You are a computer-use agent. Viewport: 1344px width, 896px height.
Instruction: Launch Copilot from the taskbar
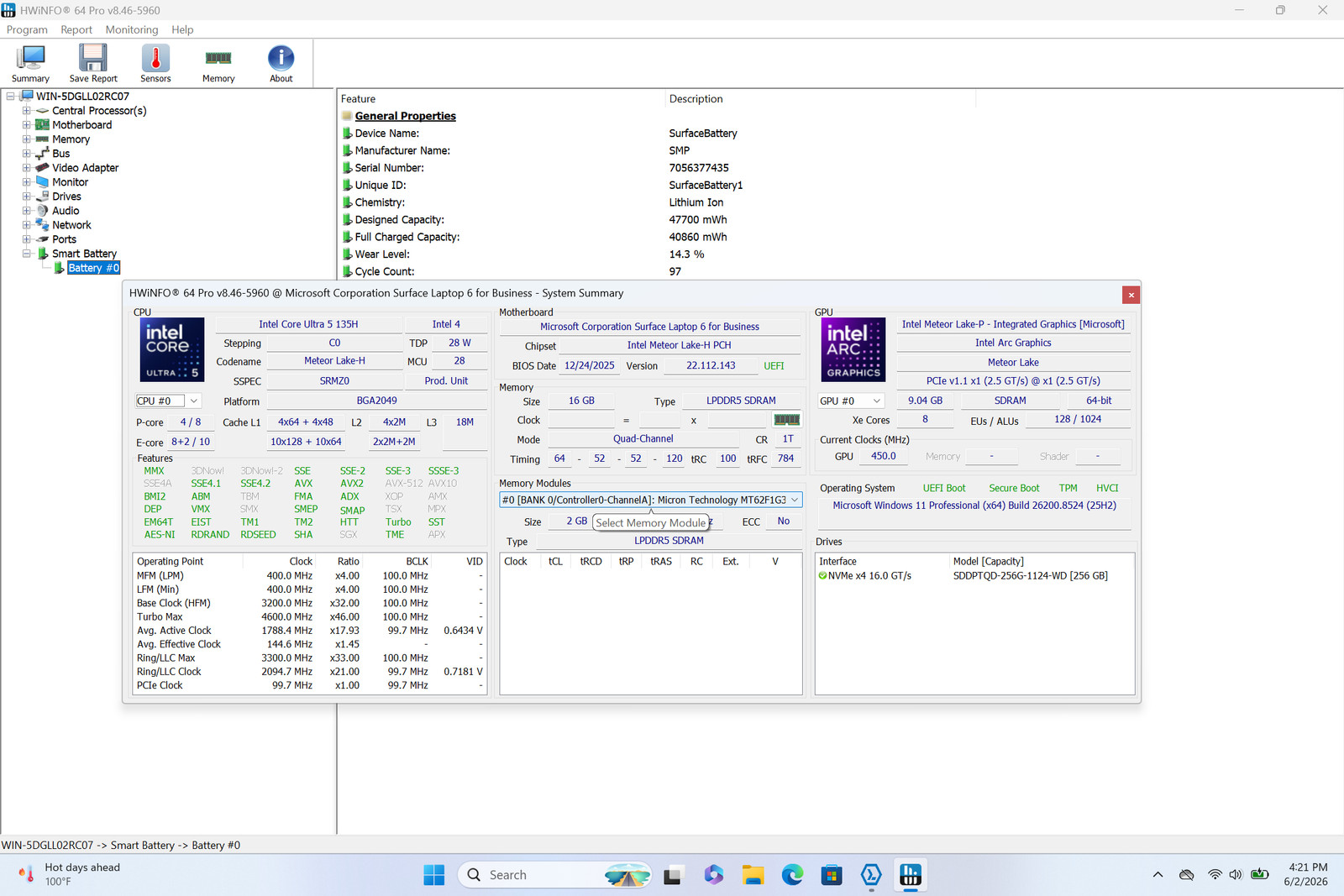pos(713,875)
